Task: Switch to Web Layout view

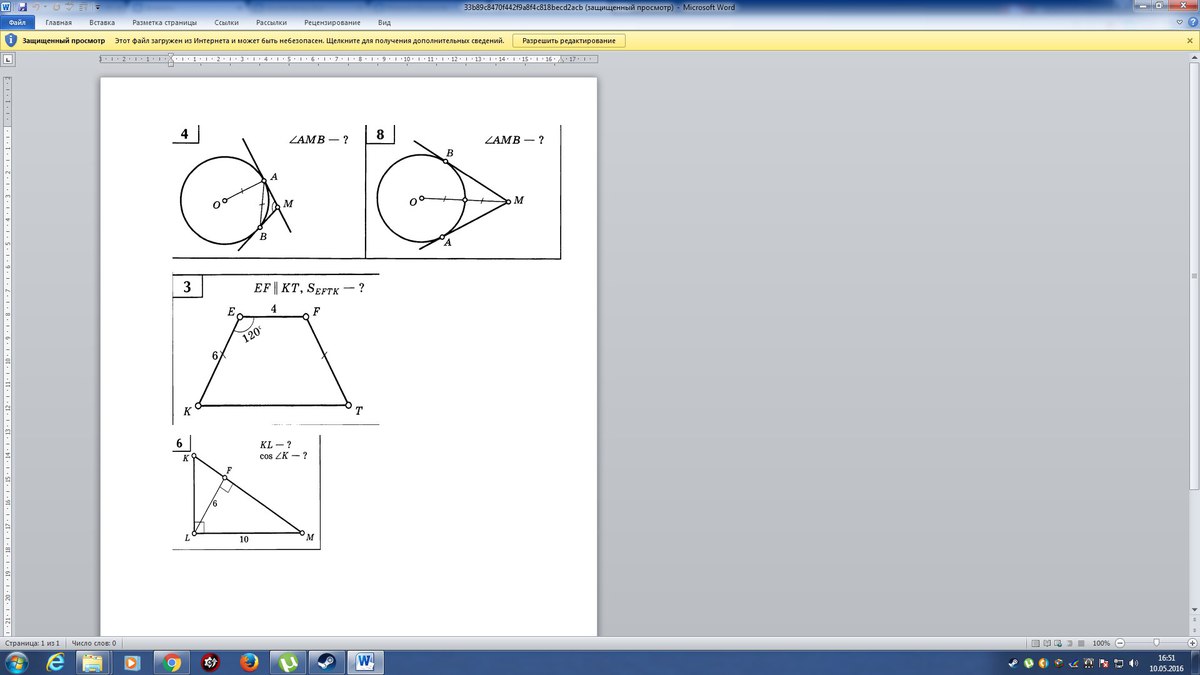Action: tap(1060, 643)
